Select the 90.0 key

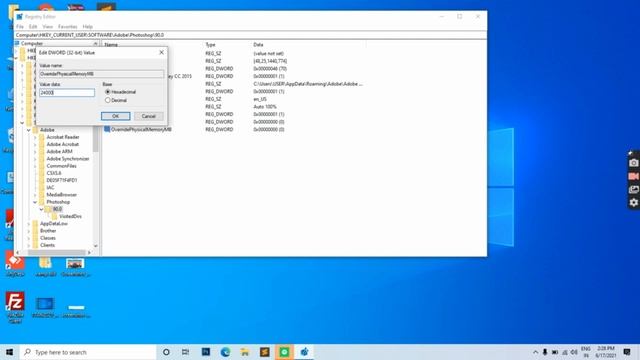tap(57, 209)
